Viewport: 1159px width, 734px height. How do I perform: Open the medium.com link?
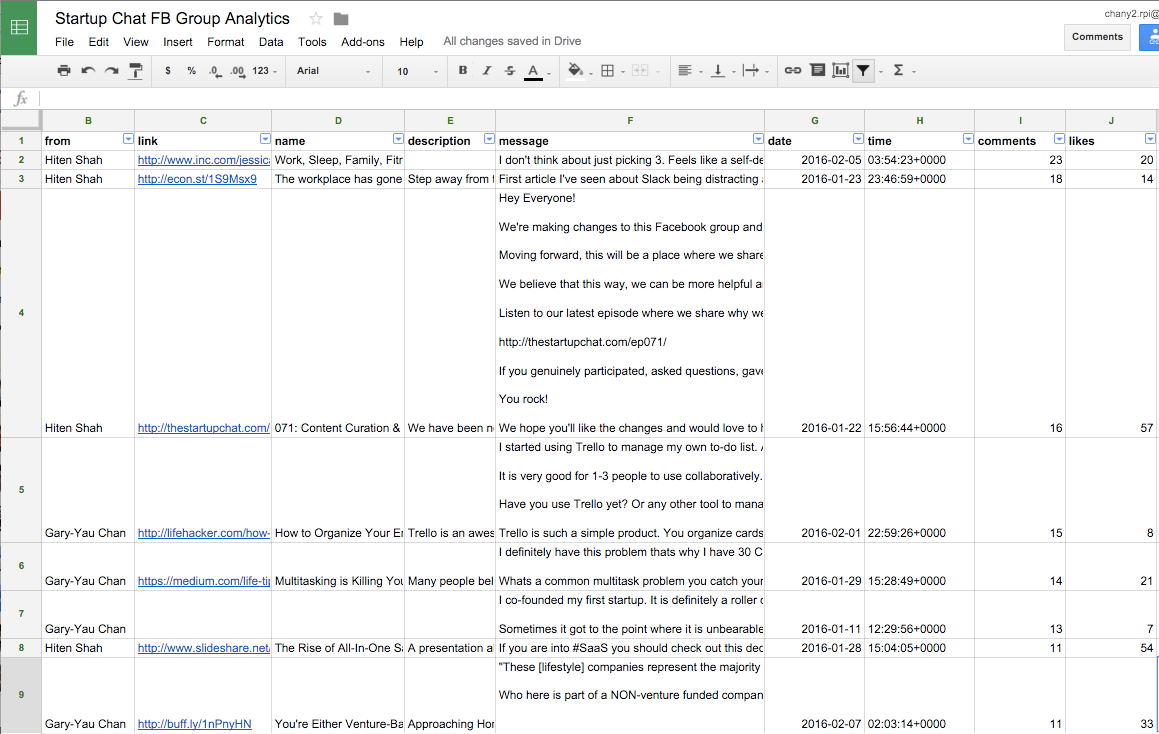[203, 581]
